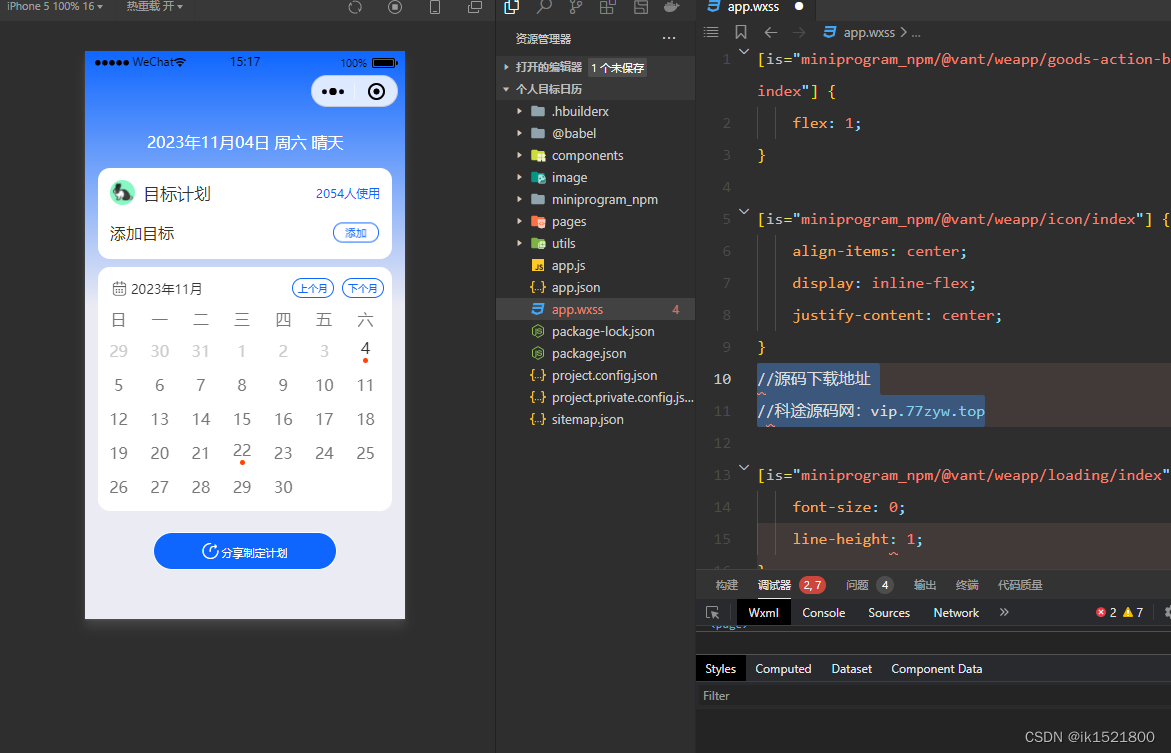Click the element inspector select icon in debugger

[712, 613]
